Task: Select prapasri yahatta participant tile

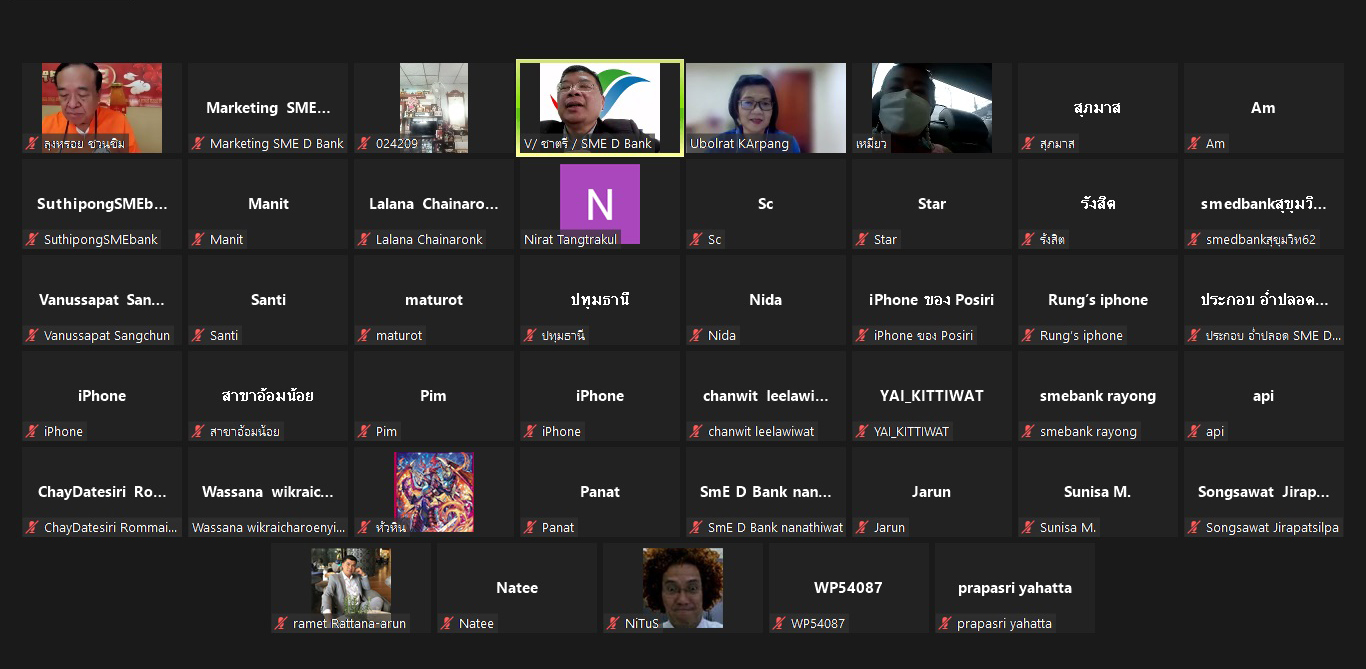Action: coord(1015,588)
